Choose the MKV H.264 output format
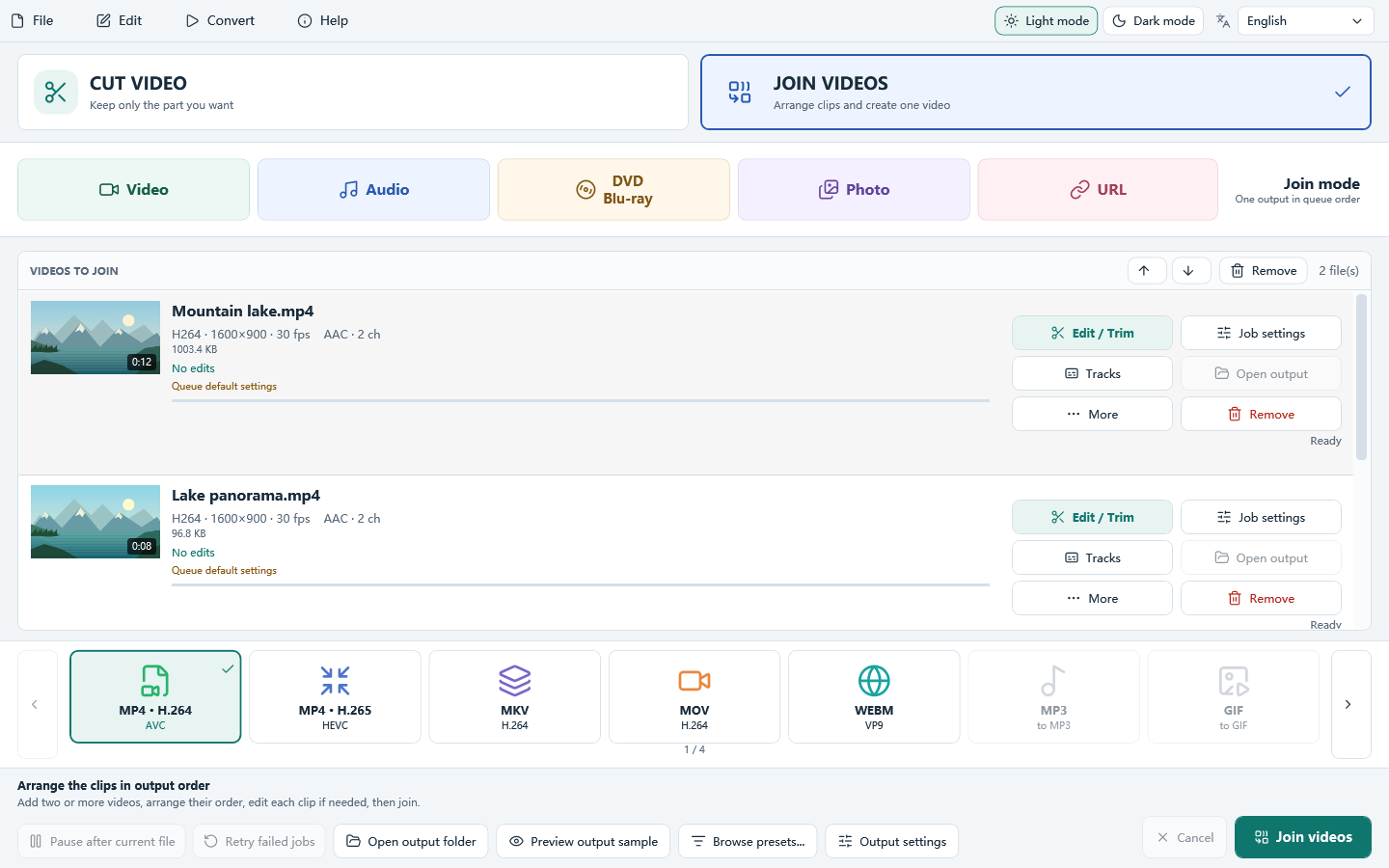The image size is (1389, 868). (515, 697)
